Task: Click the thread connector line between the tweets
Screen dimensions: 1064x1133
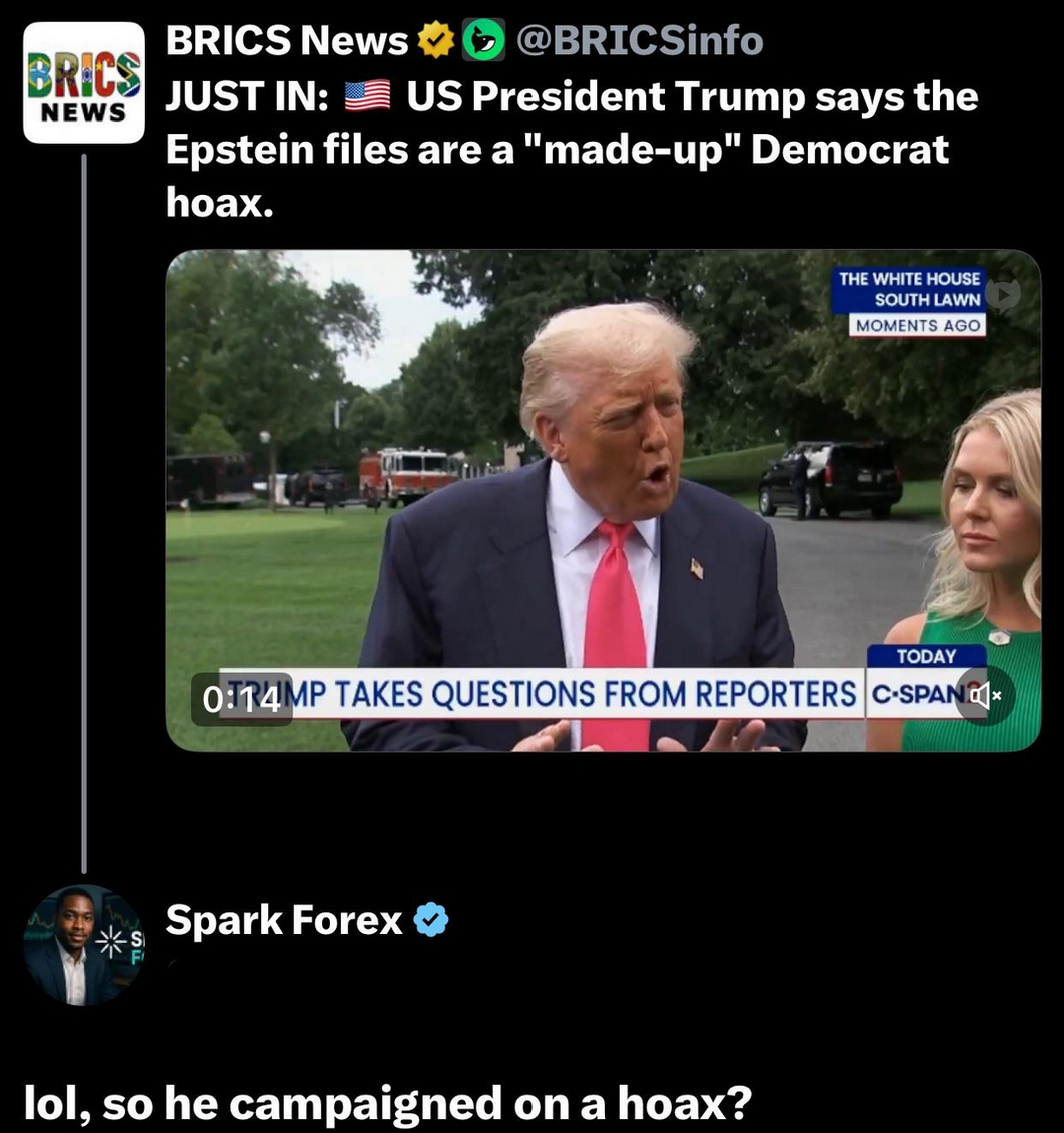Action: pos(84,513)
